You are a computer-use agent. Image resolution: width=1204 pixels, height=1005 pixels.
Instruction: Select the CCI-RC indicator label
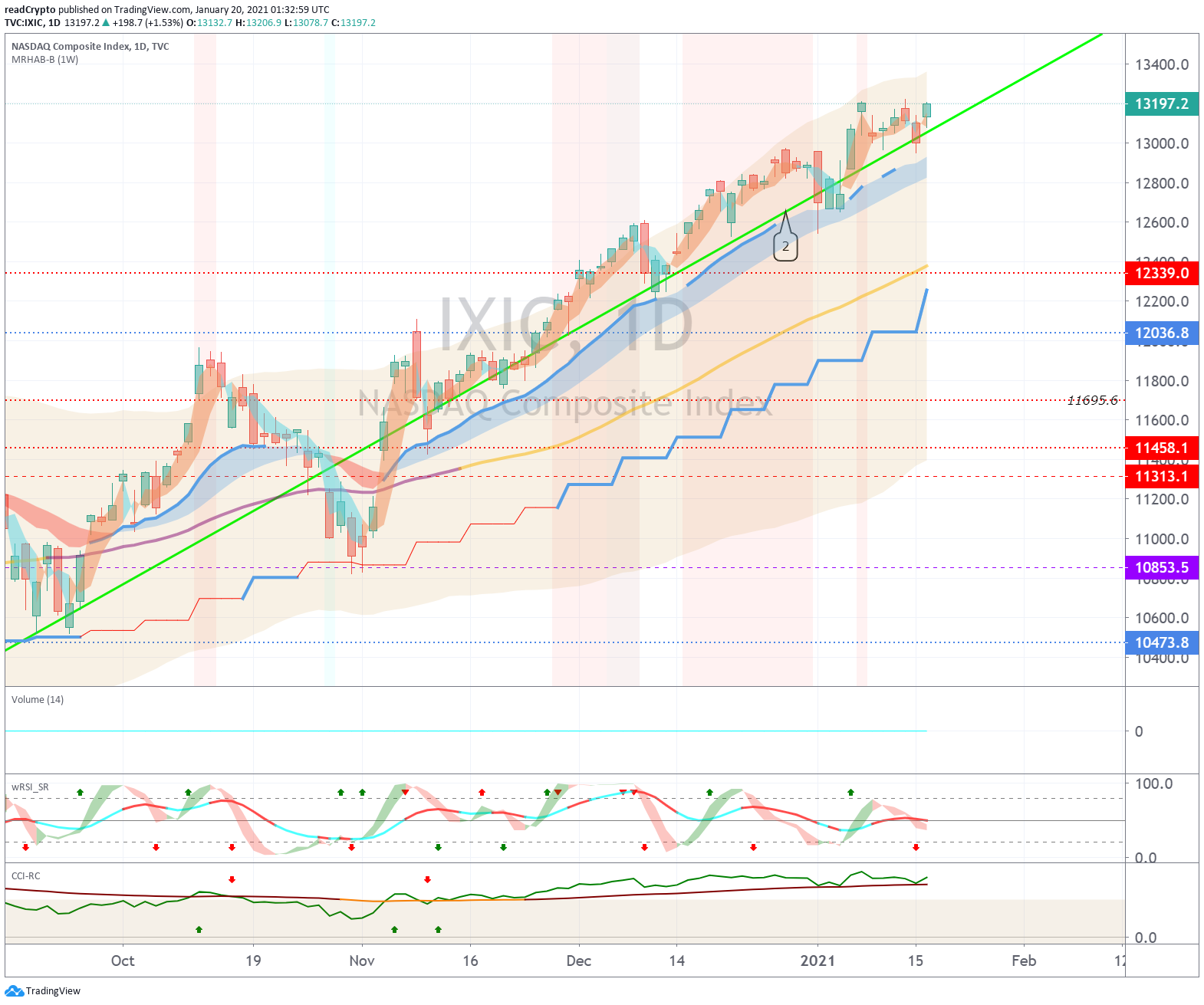click(26, 876)
